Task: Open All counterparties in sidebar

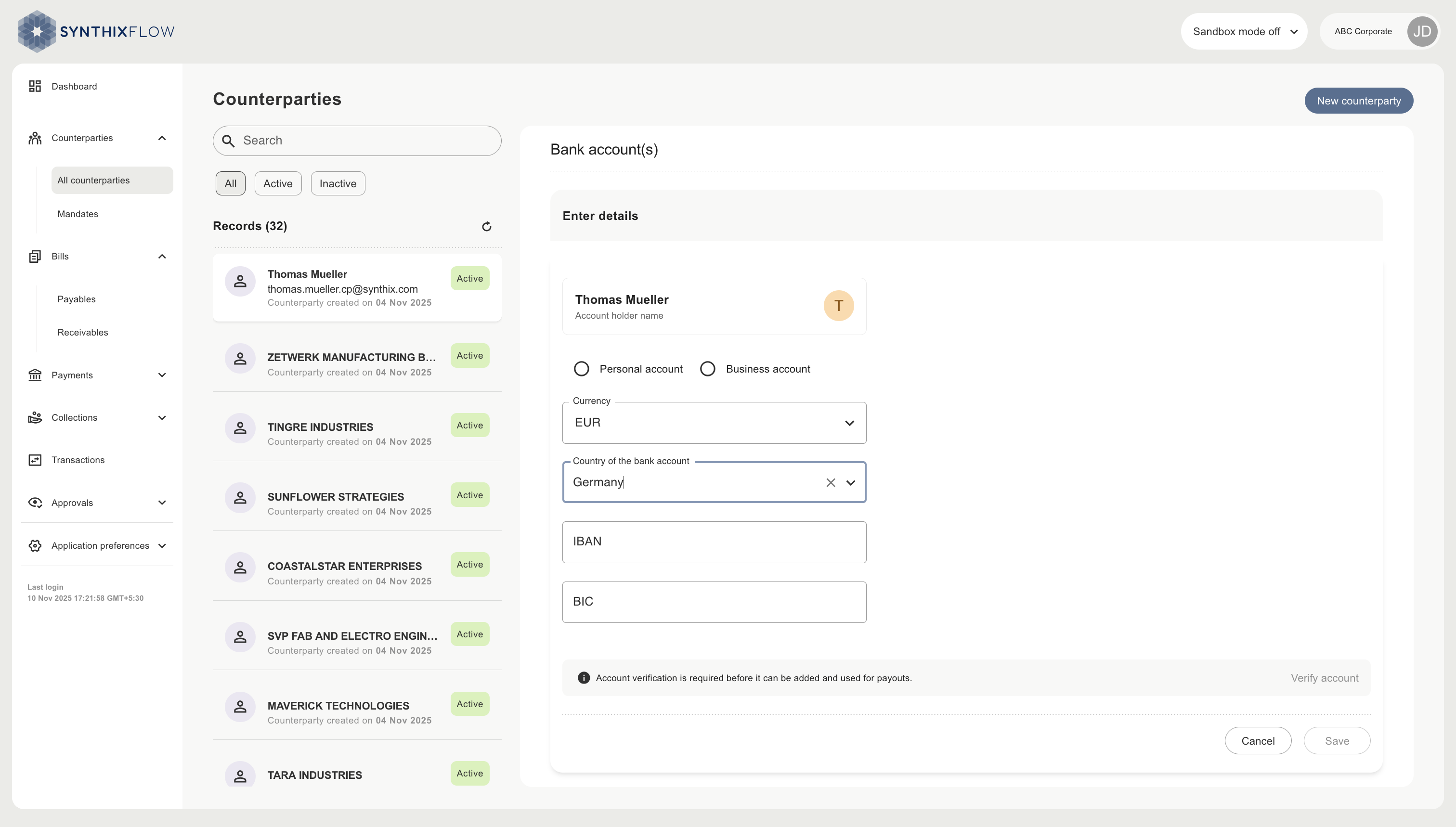Action: (112, 180)
